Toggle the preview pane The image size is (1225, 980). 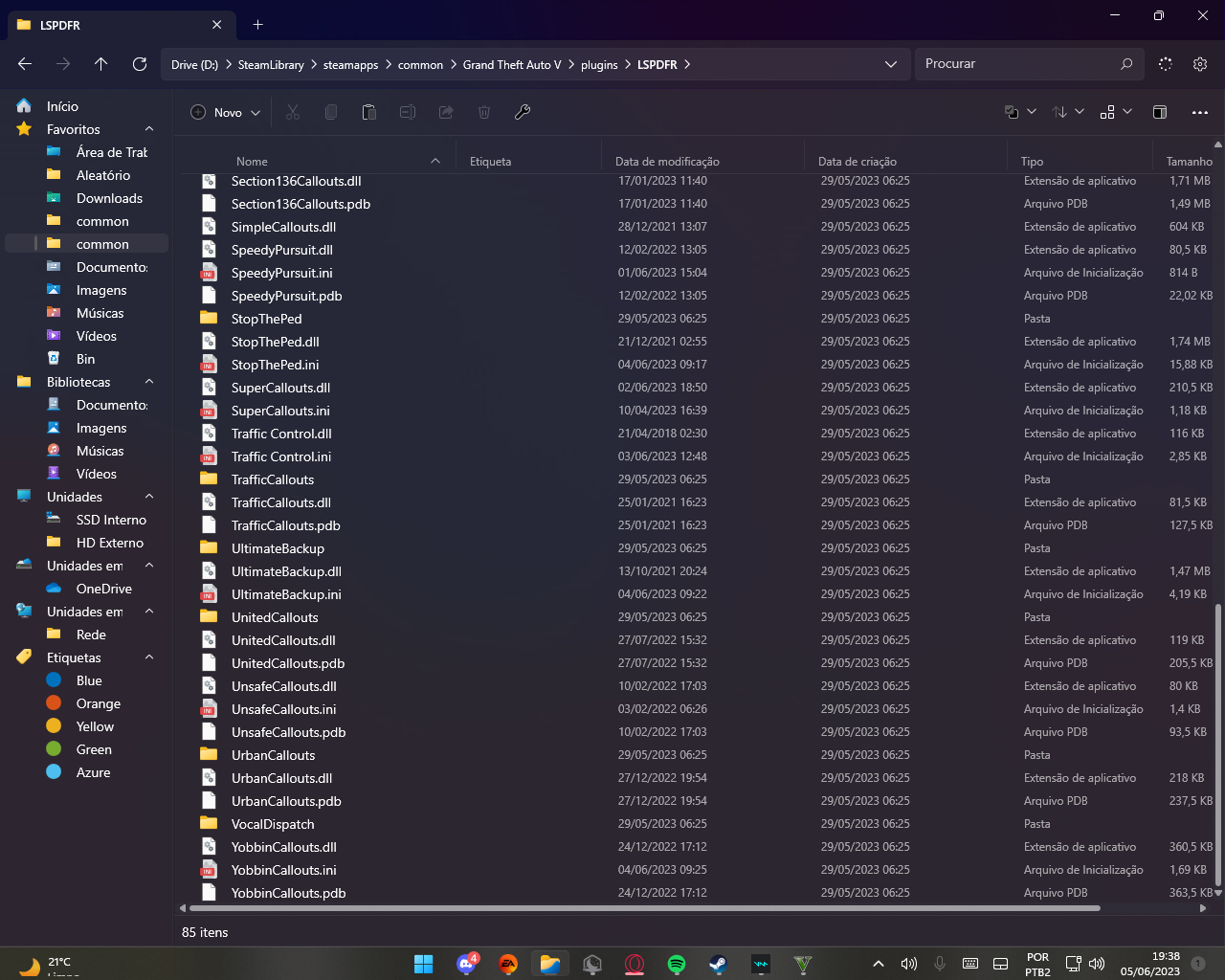coord(1160,112)
